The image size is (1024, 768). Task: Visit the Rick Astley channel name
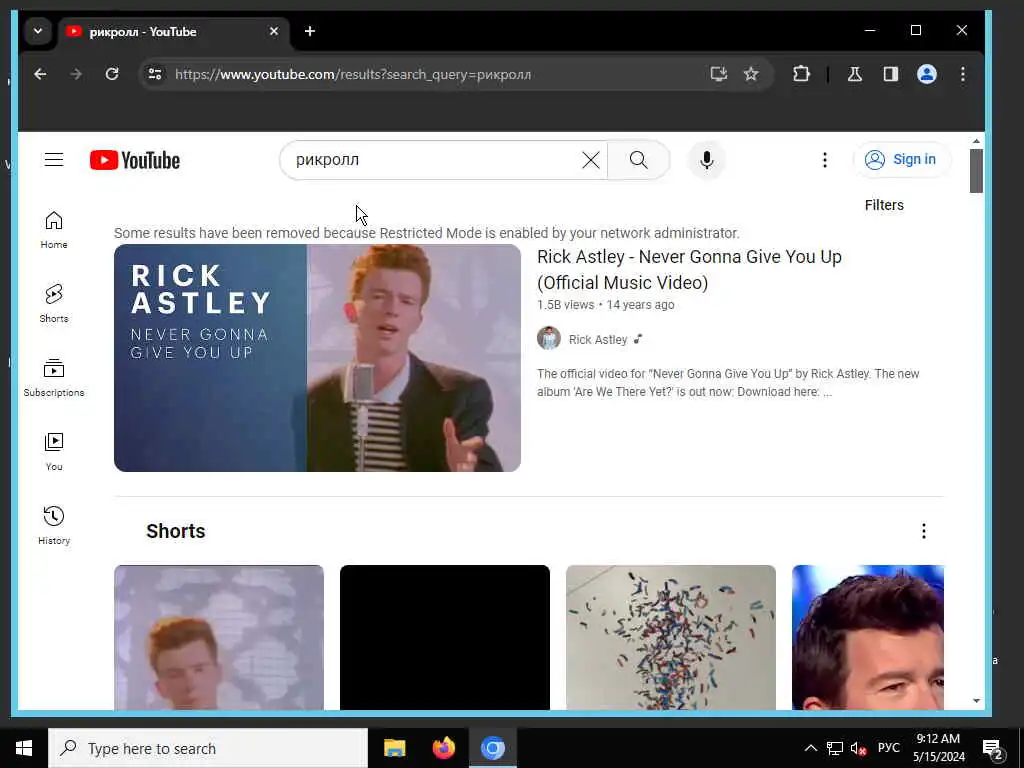[x=598, y=340]
